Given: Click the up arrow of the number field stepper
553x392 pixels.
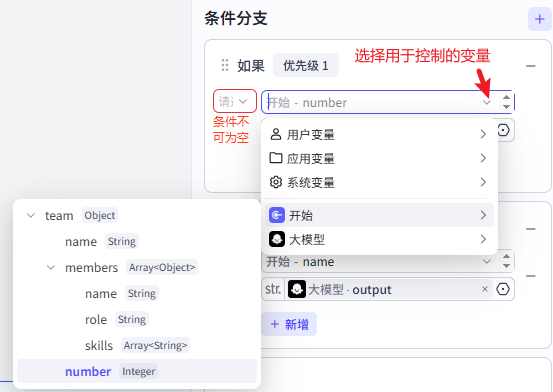Looking at the screenshot, I should tap(506, 98).
